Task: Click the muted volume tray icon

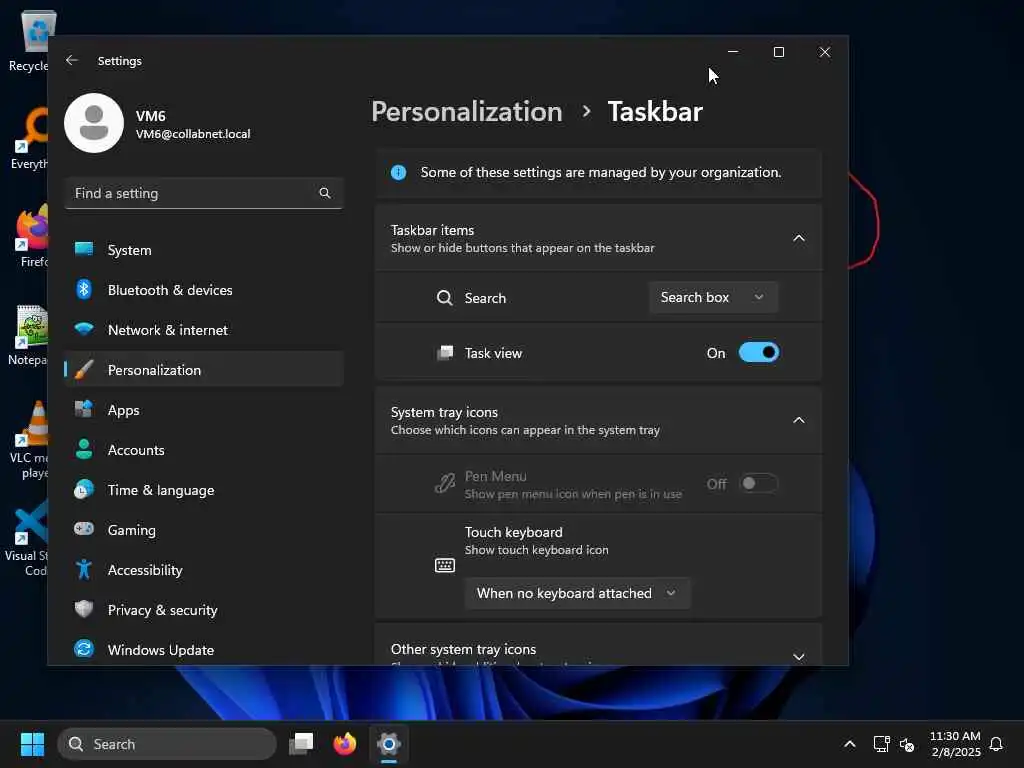Action: pos(907,744)
